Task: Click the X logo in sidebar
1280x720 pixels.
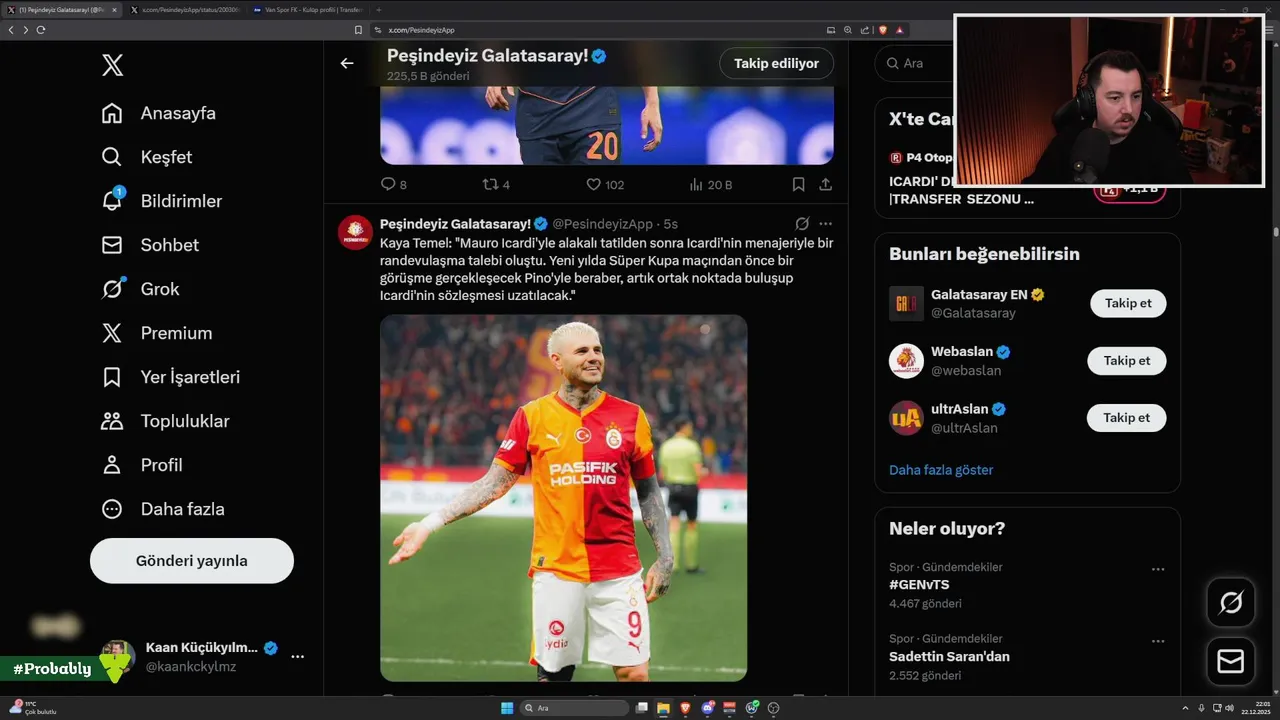Action: tap(112, 66)
